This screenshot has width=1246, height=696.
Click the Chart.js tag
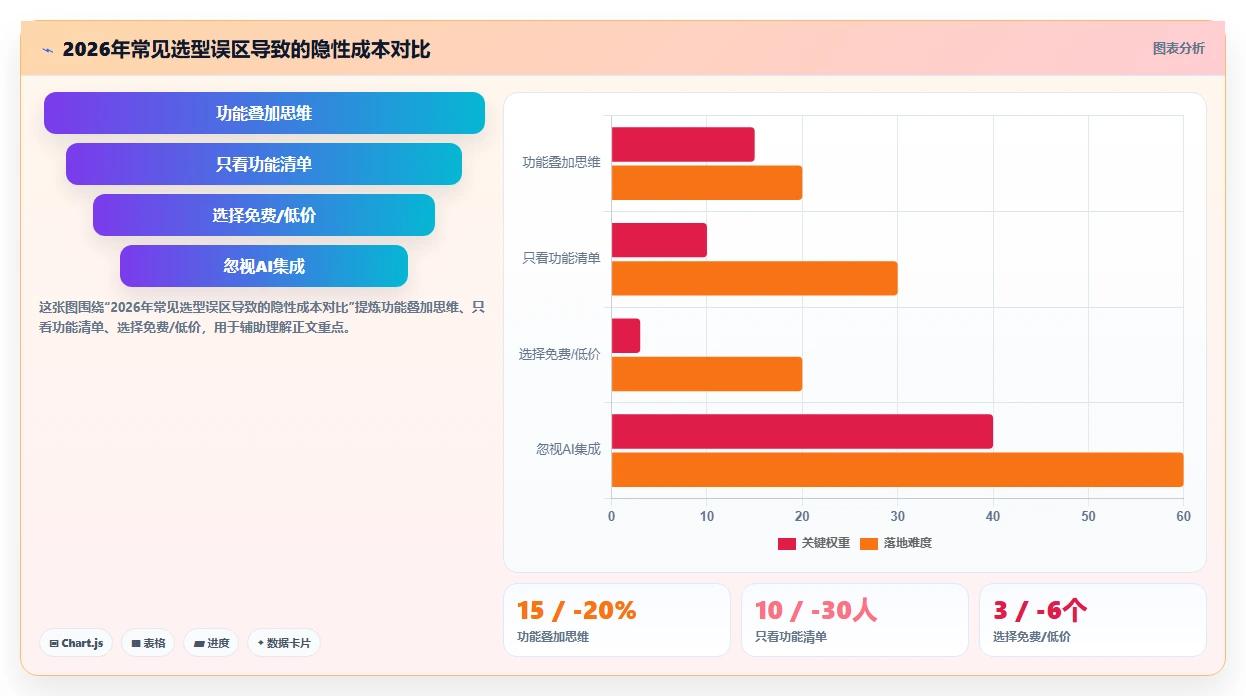pyautogui.click(x=76, y=643)
